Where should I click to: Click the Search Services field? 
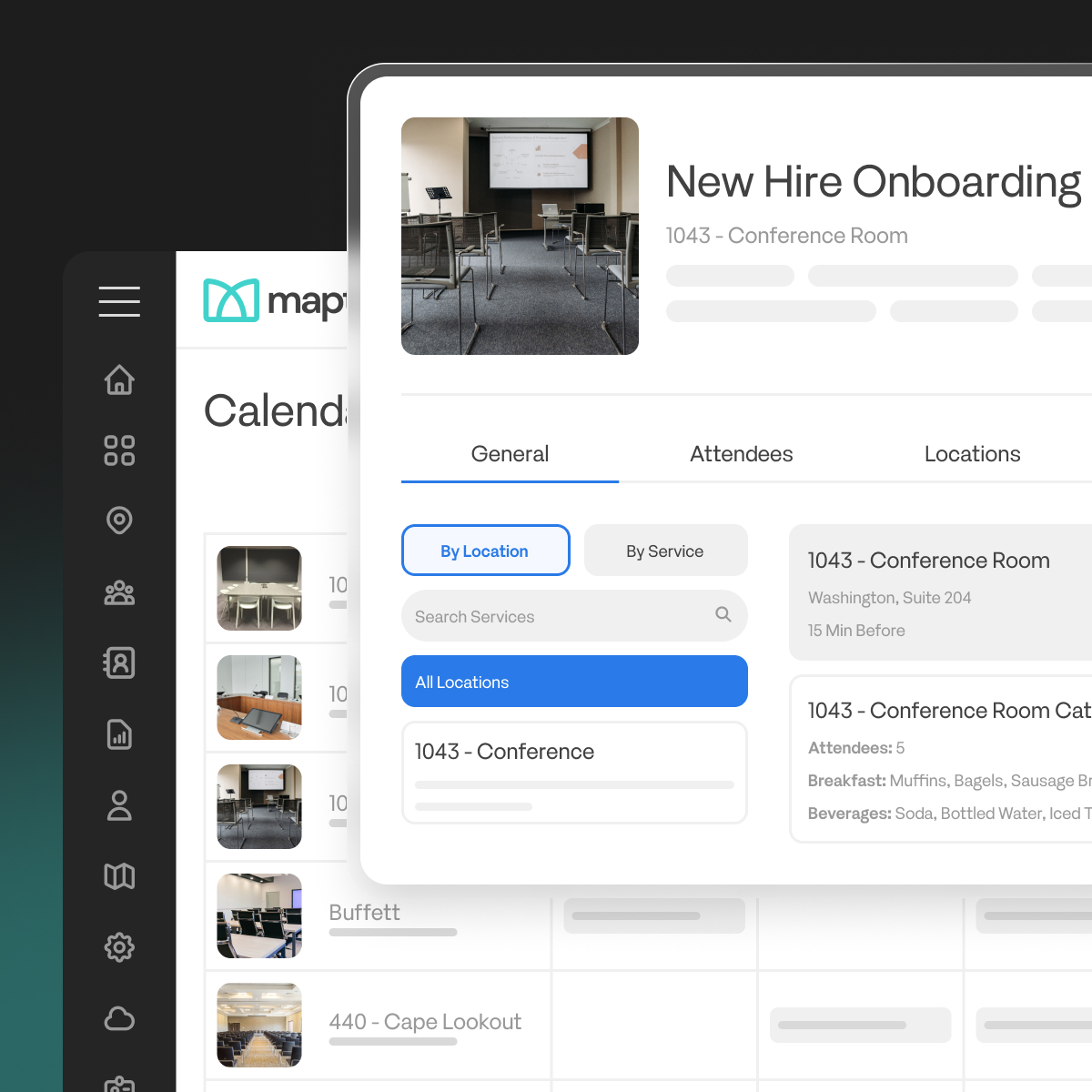tap(574, 616)
